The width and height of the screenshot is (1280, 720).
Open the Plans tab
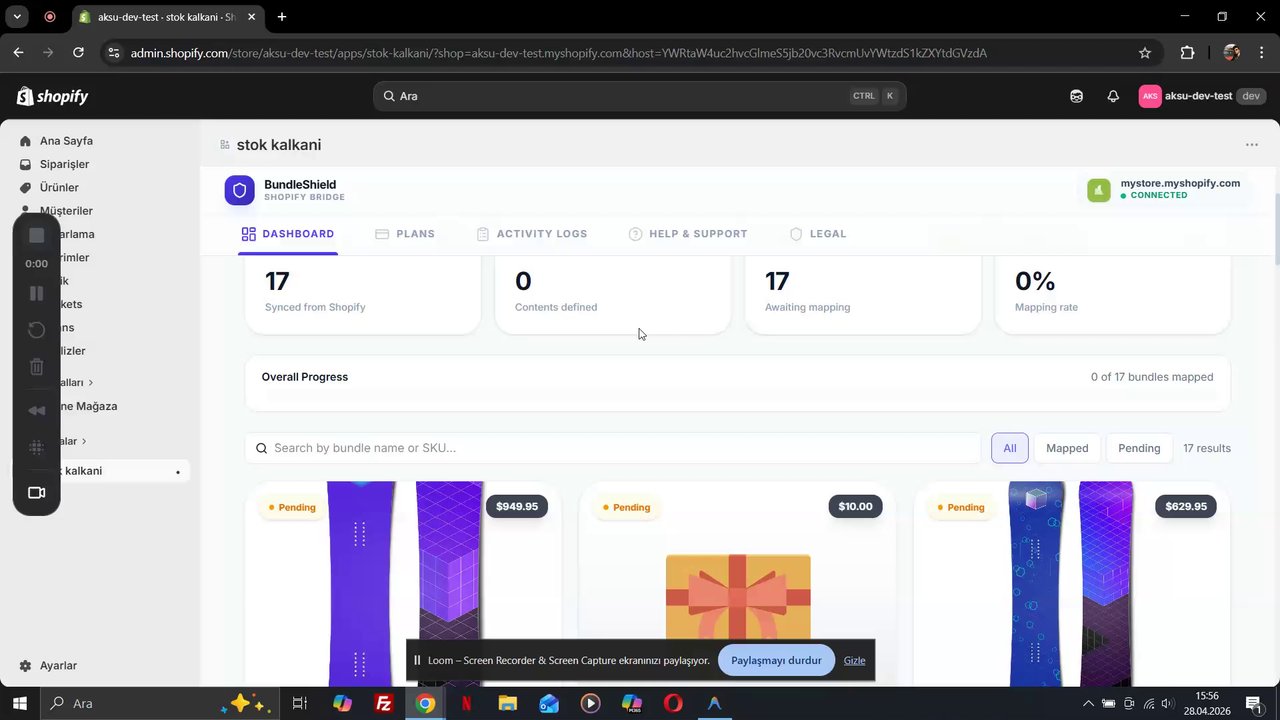pos(405,234)
